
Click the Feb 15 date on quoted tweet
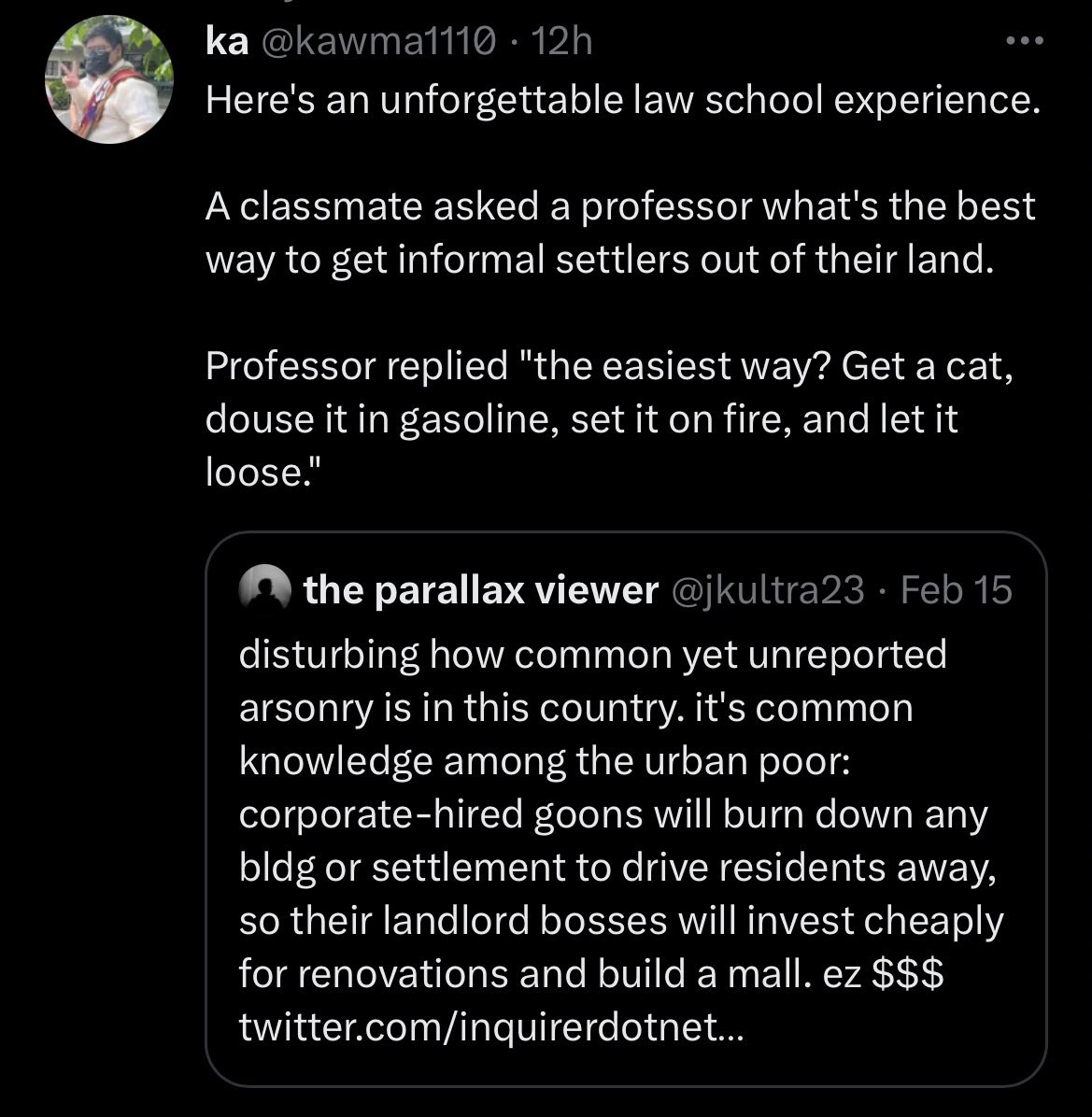956,590
